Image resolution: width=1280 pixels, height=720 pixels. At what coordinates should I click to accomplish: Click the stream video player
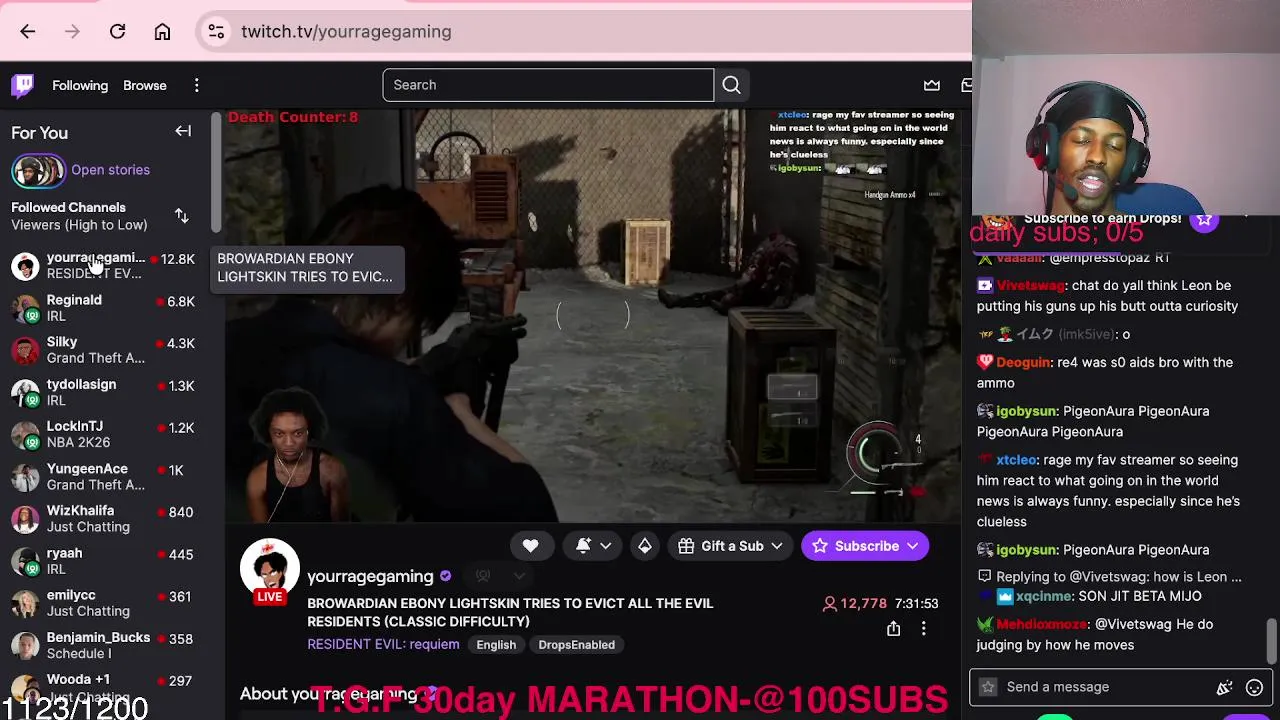(x=592, y=316)
